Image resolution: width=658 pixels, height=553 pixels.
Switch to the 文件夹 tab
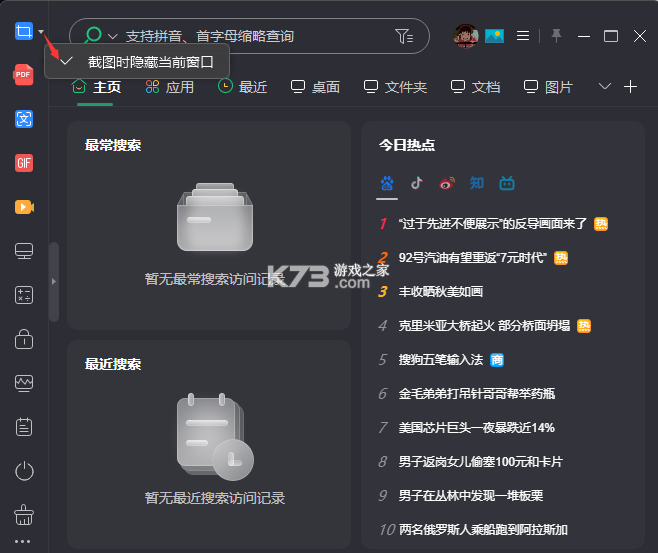[x=395, y=87]
